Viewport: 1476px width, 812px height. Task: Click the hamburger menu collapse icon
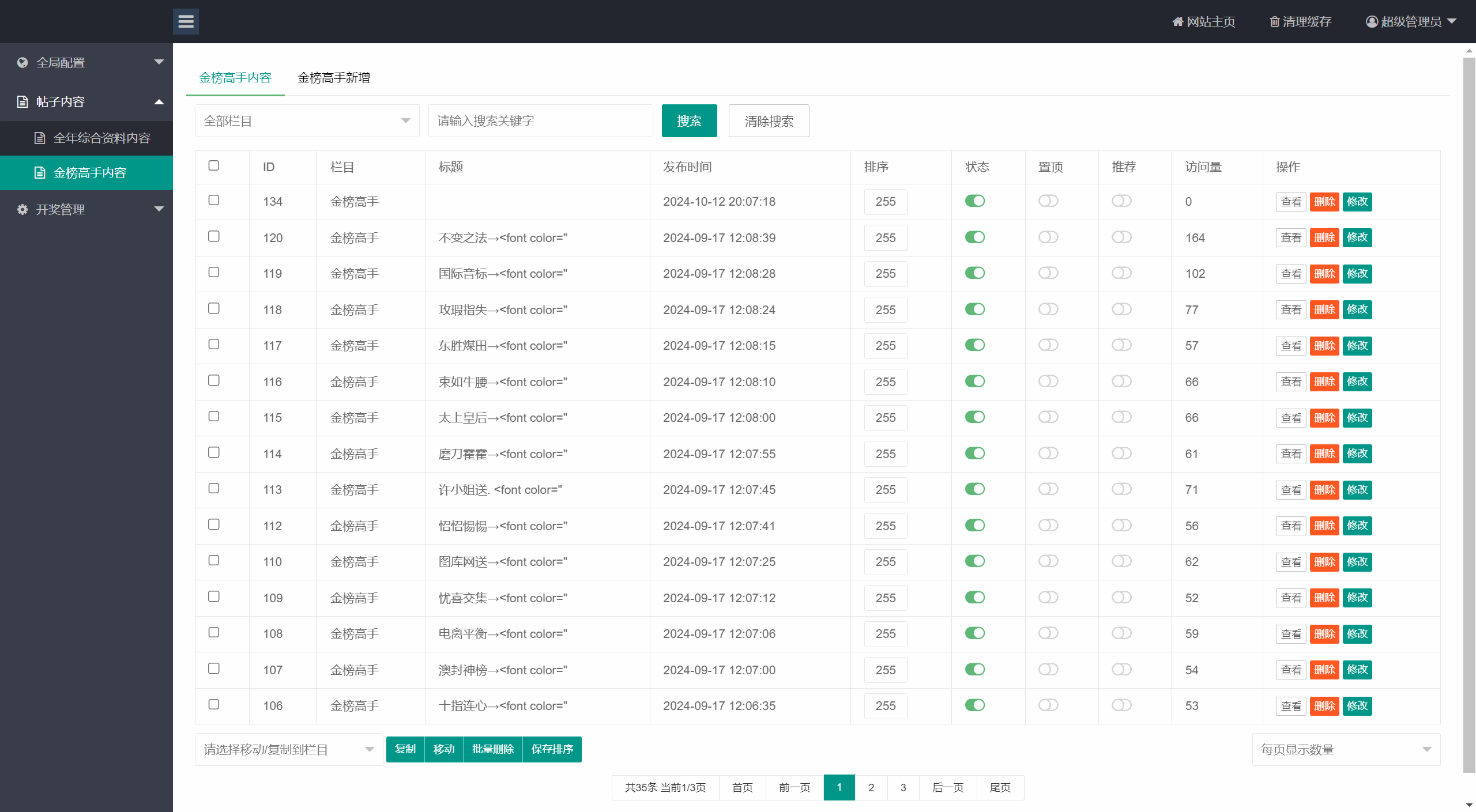186,21
